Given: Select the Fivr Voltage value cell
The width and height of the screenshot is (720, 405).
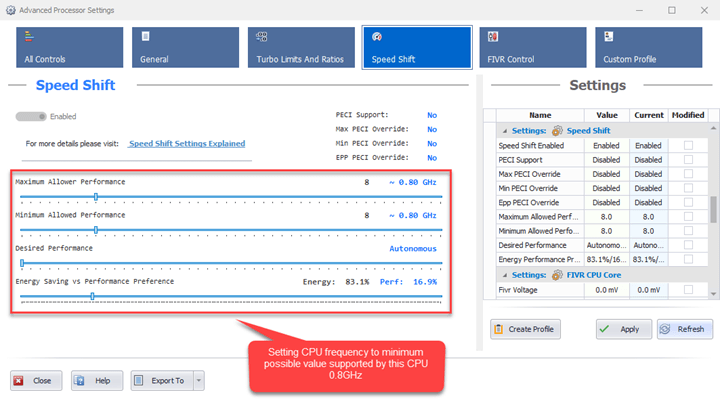Looking at the screenshot, I should (x=607, y=290).
